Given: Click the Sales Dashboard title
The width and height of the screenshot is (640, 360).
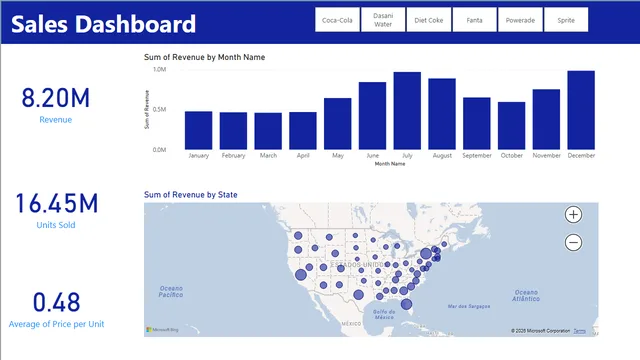Looking at the screenshot, I should point(103,24).
